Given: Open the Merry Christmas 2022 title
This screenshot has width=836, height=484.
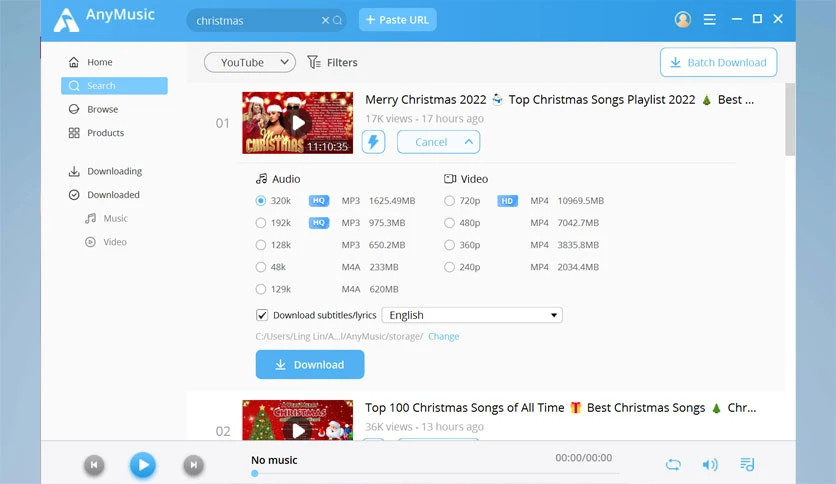Looking at the screenshot, I should (559, 100).
